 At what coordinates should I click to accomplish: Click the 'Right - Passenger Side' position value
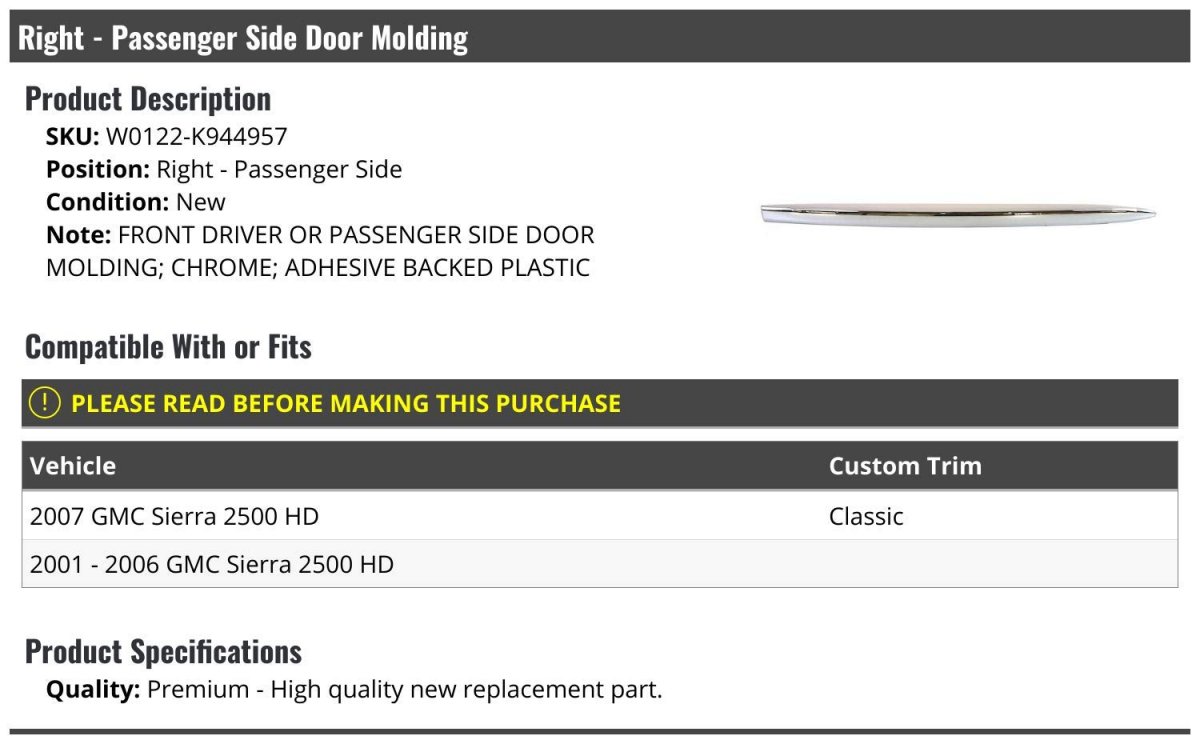tap(279, 169)
